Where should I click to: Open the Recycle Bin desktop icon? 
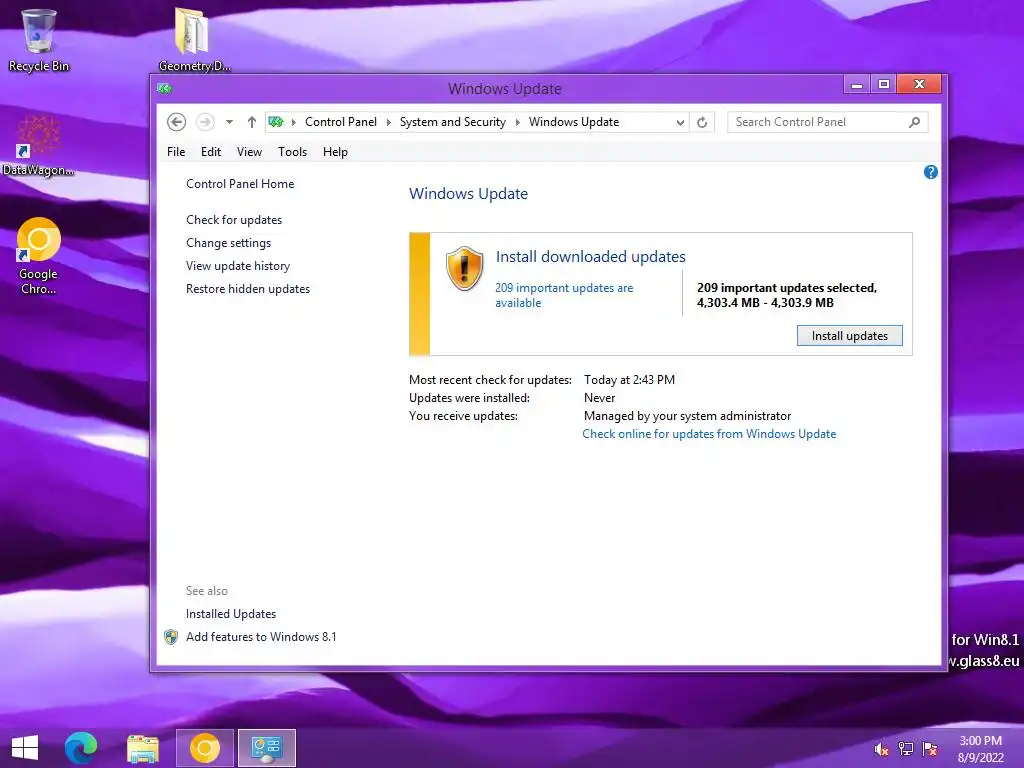[x=39, y=40]
